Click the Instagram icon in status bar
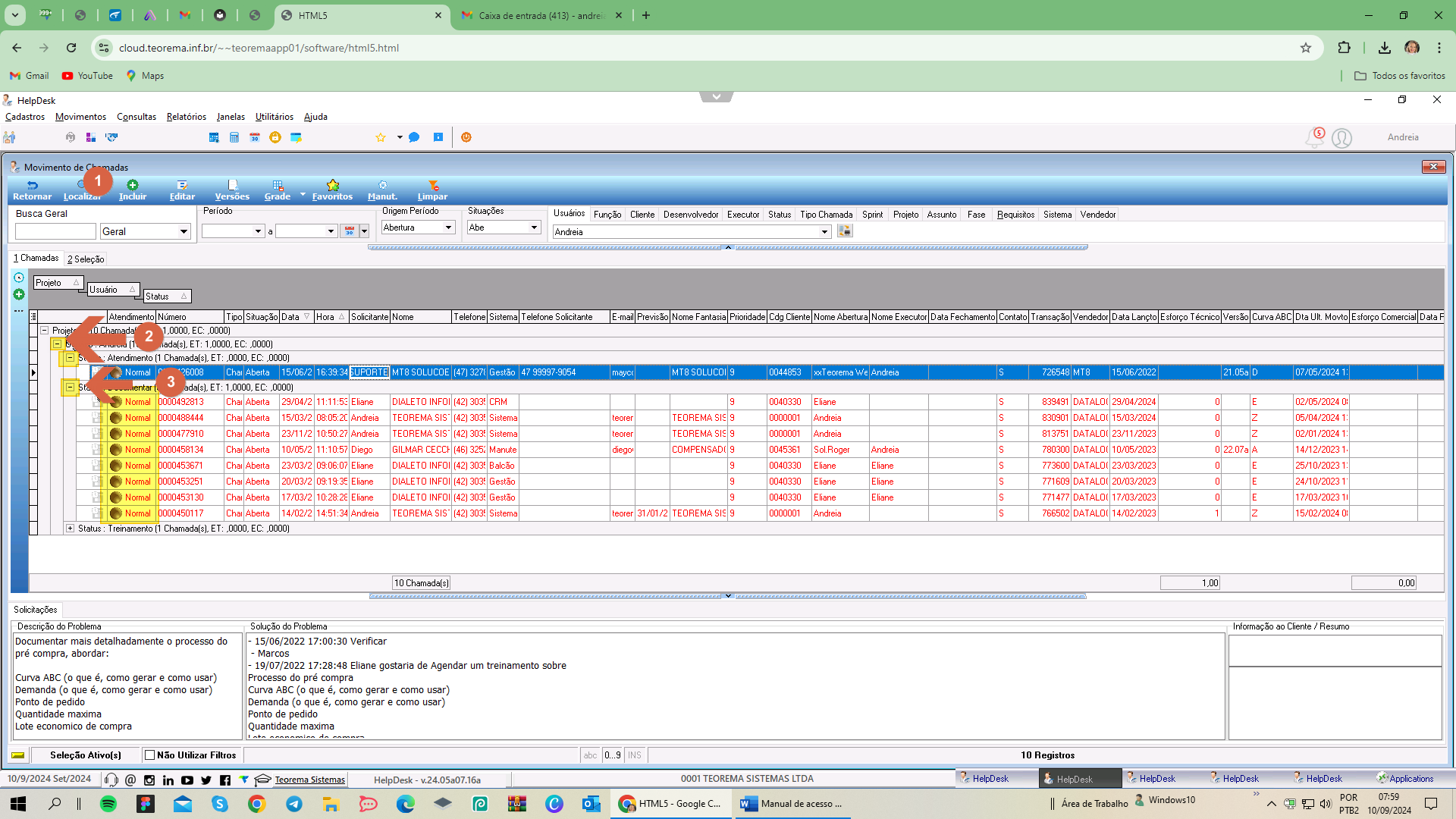This screenshot has width=1456, height=819. 149,780
